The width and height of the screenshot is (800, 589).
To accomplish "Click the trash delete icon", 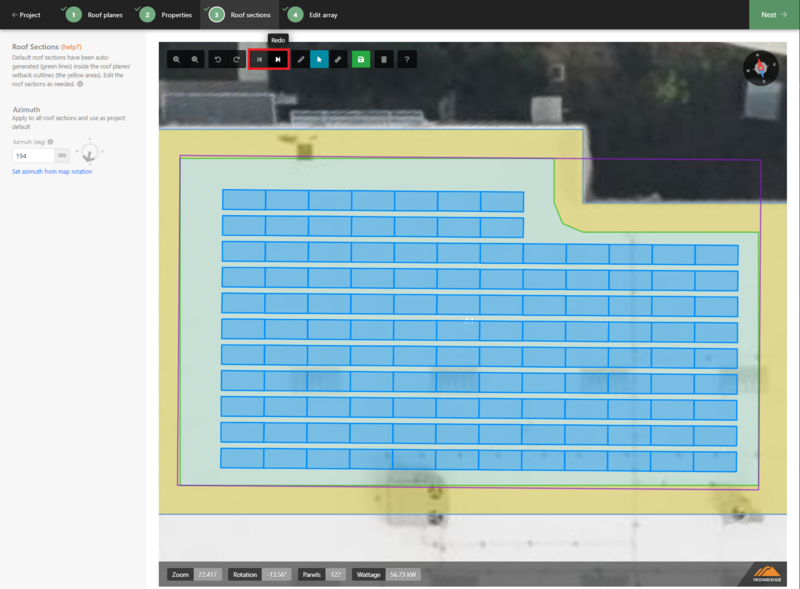I will (x=384, y=60).
